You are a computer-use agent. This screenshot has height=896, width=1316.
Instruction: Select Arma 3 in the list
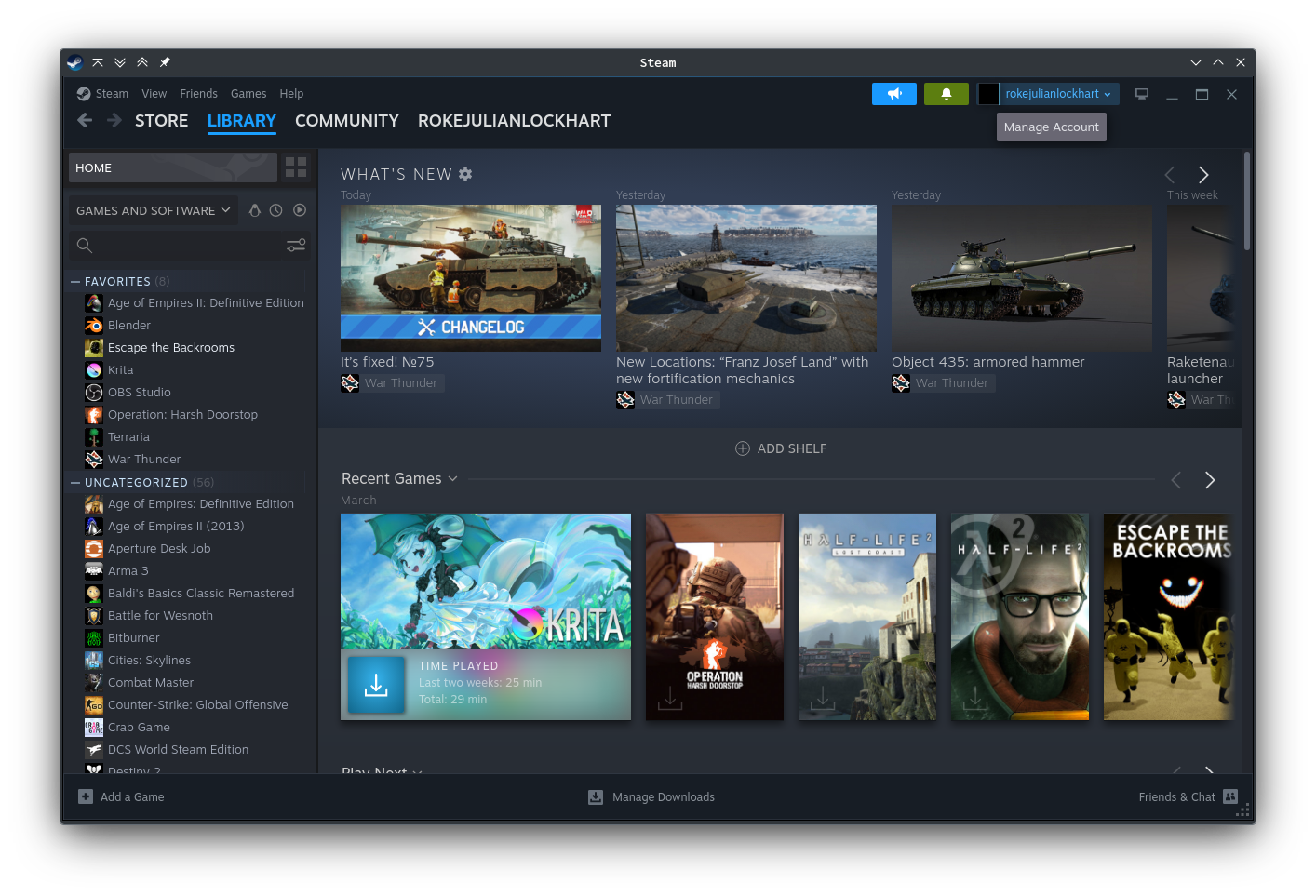coord(128,571)
